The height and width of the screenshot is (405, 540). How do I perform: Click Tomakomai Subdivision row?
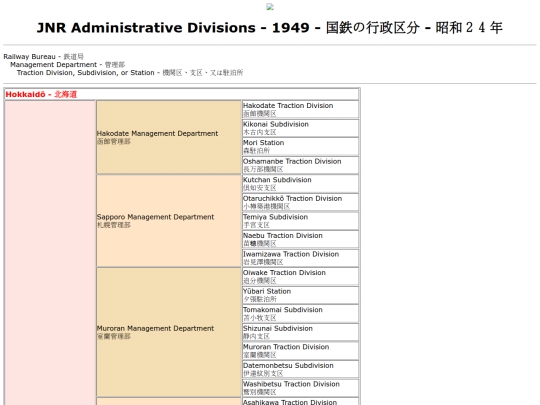[300, 314]
